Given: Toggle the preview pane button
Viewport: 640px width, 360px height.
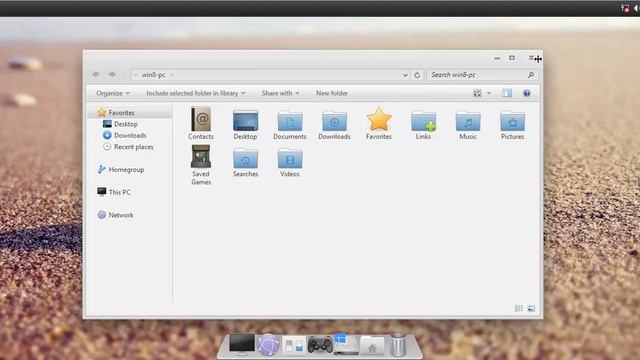Looking at the screenshot, I should 507,93.
